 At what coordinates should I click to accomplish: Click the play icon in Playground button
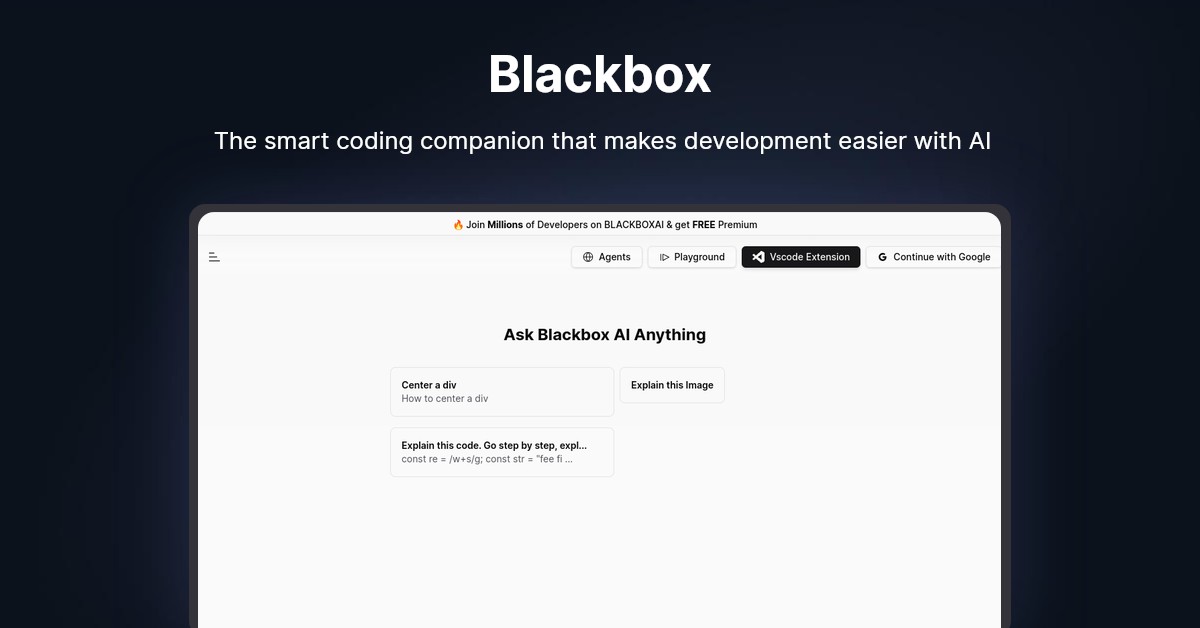tap(664, 257)
